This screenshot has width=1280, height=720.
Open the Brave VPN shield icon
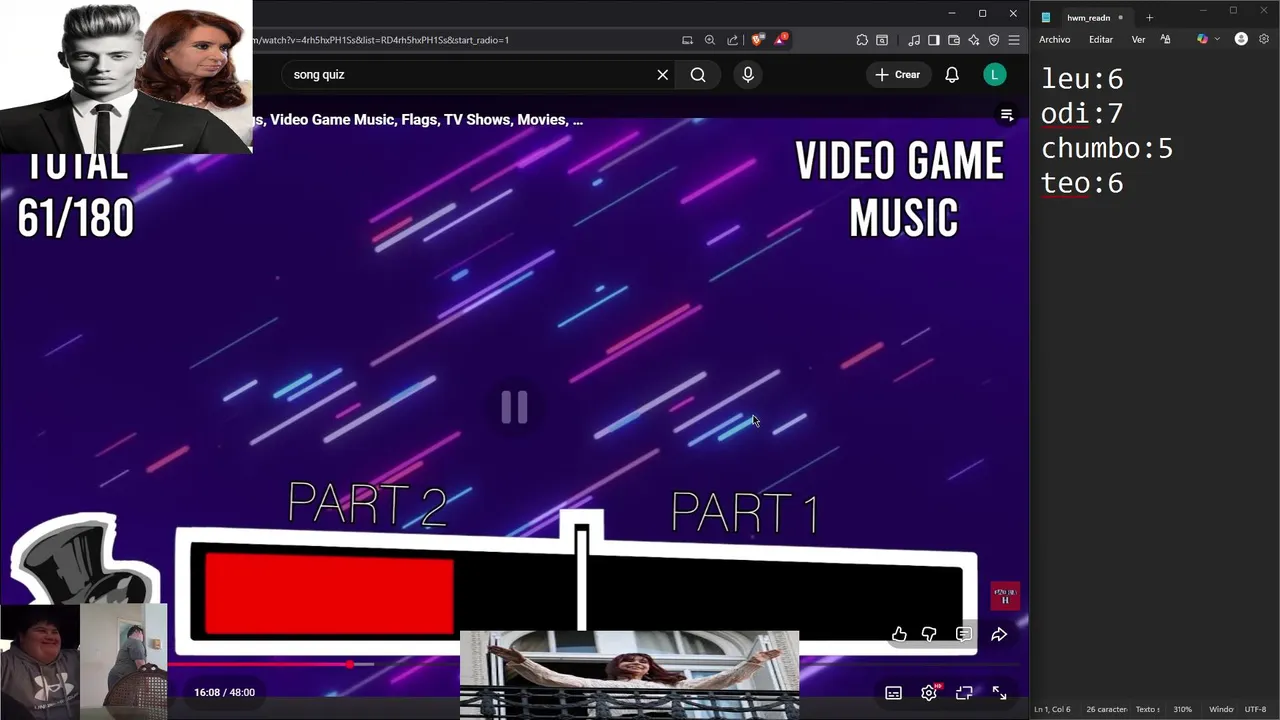pos(994,40)
